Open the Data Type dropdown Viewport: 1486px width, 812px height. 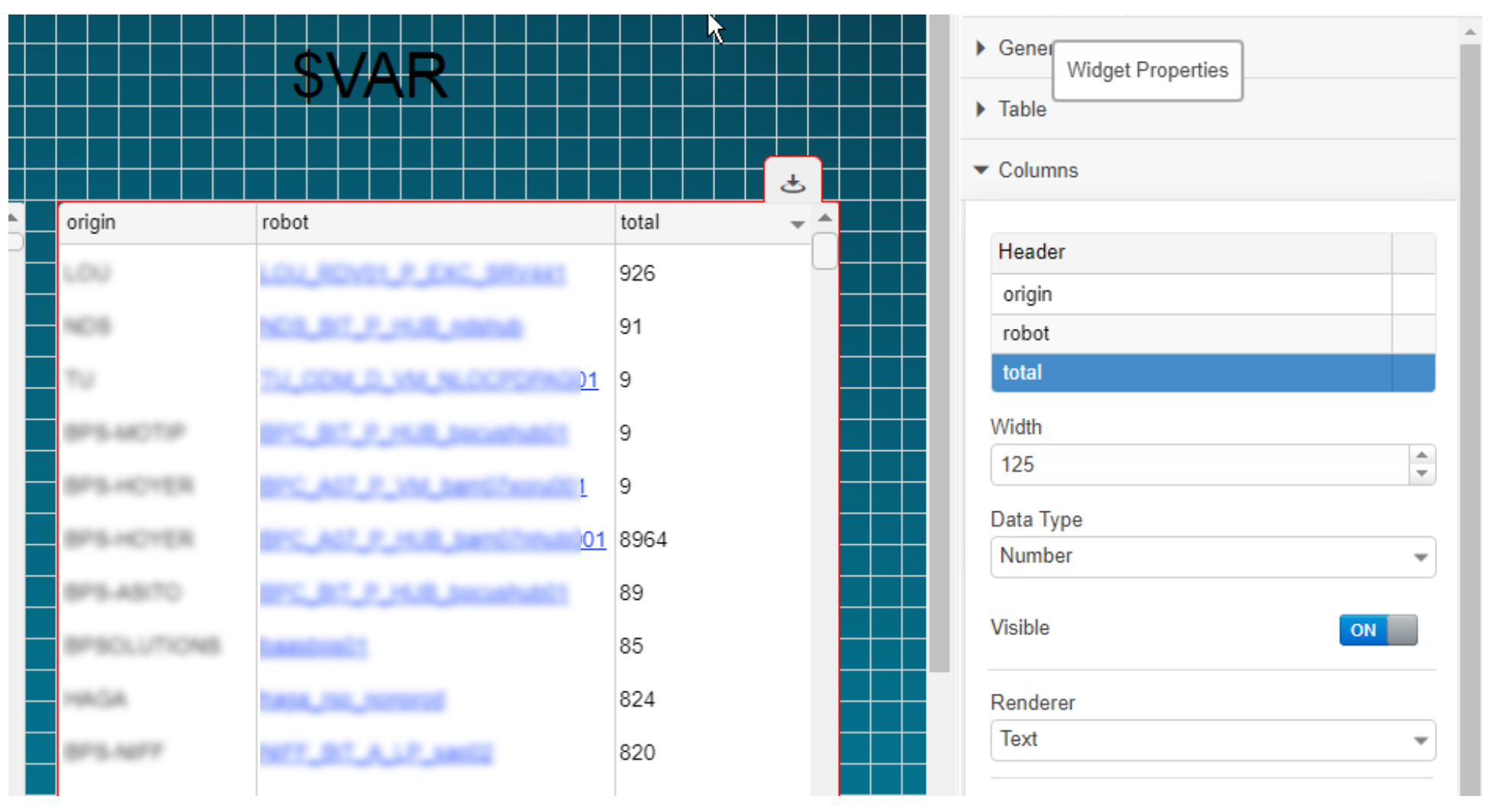(1212, 556)
